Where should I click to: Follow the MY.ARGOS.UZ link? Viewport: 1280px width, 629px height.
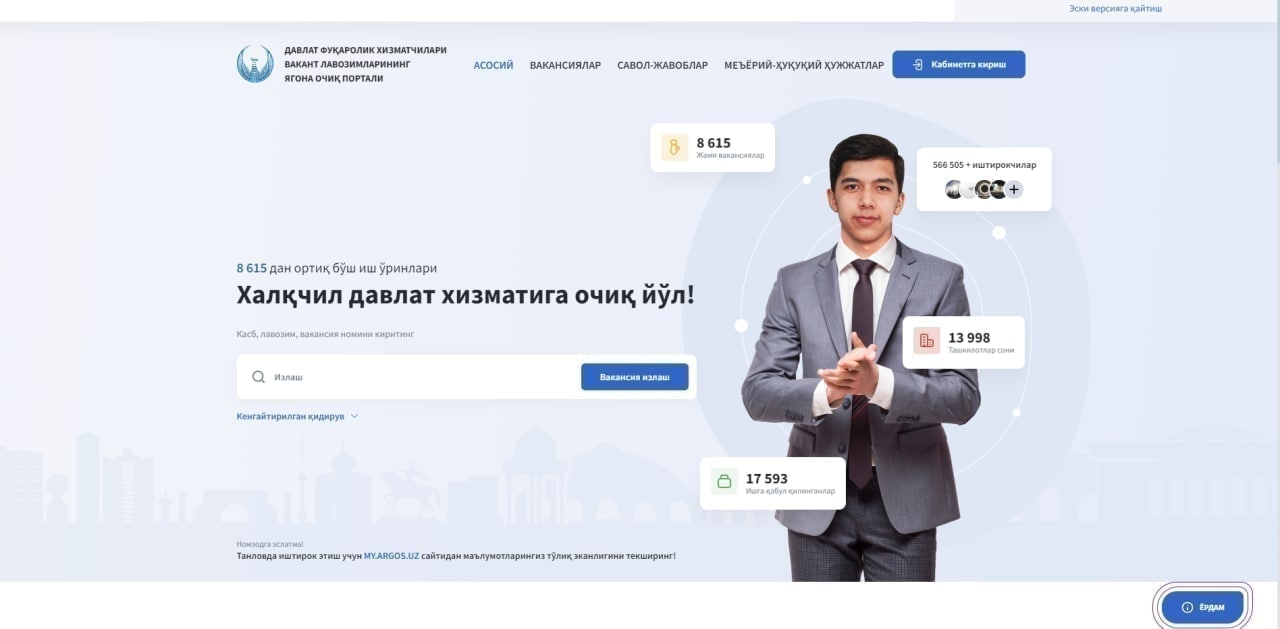tap(391, 555)
